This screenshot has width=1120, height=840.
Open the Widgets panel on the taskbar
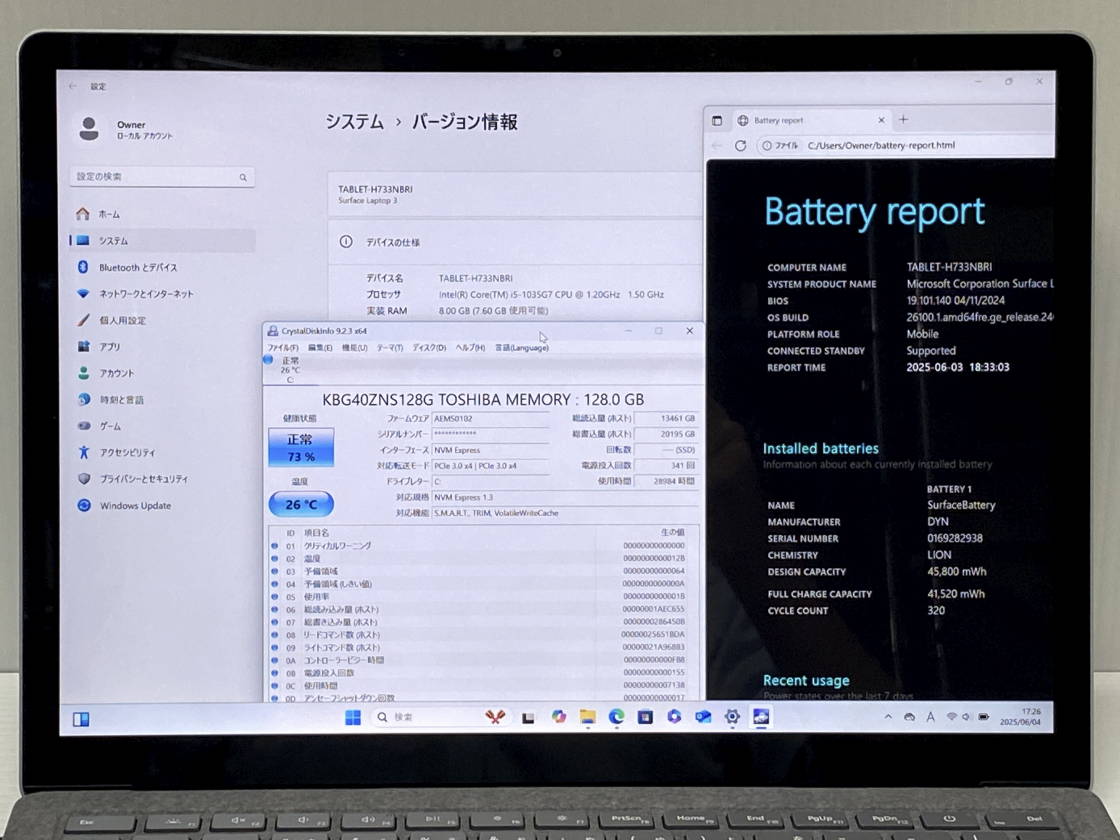[81, 719]
